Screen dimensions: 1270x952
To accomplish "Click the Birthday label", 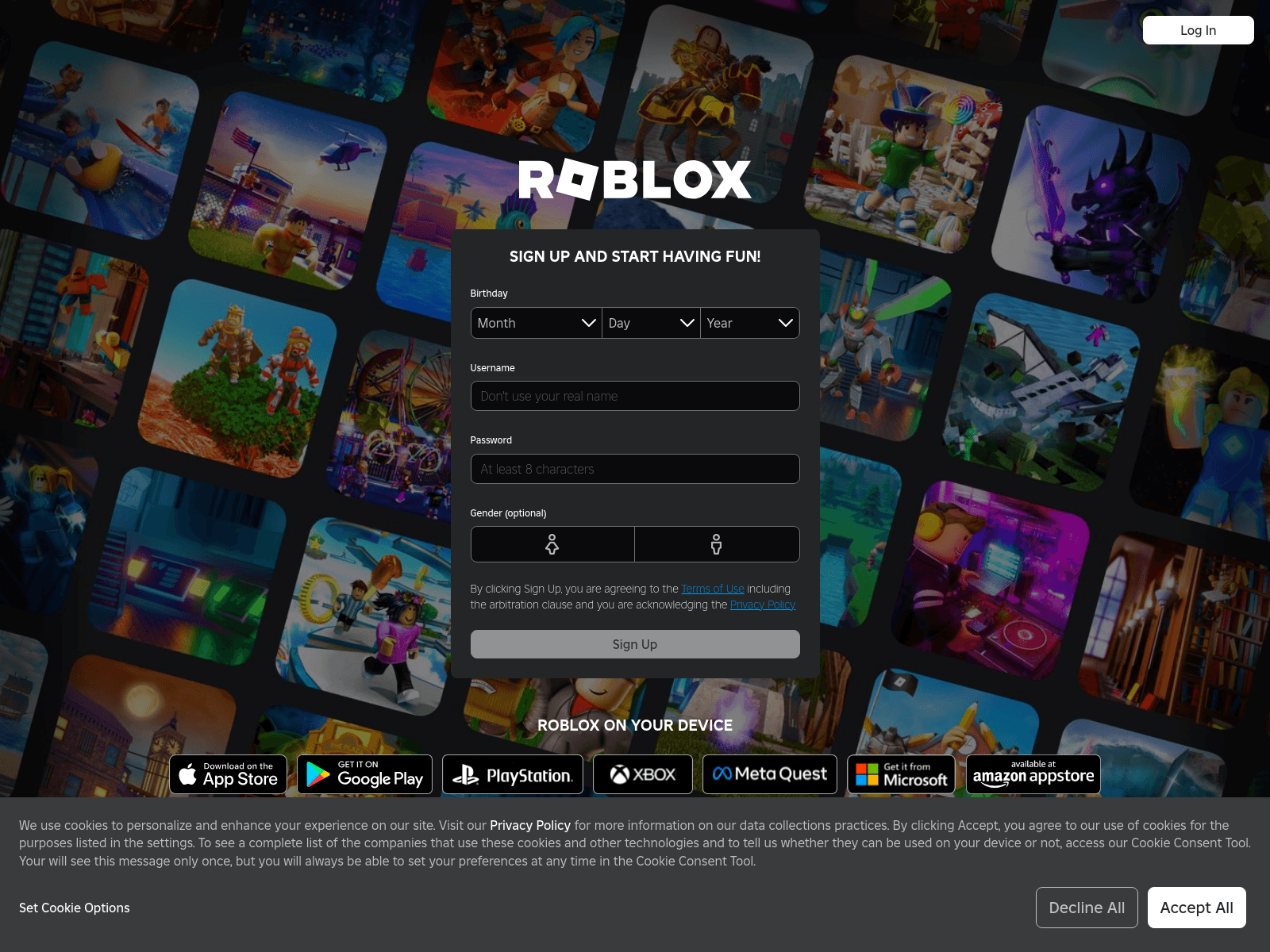I will coord(489,294).
